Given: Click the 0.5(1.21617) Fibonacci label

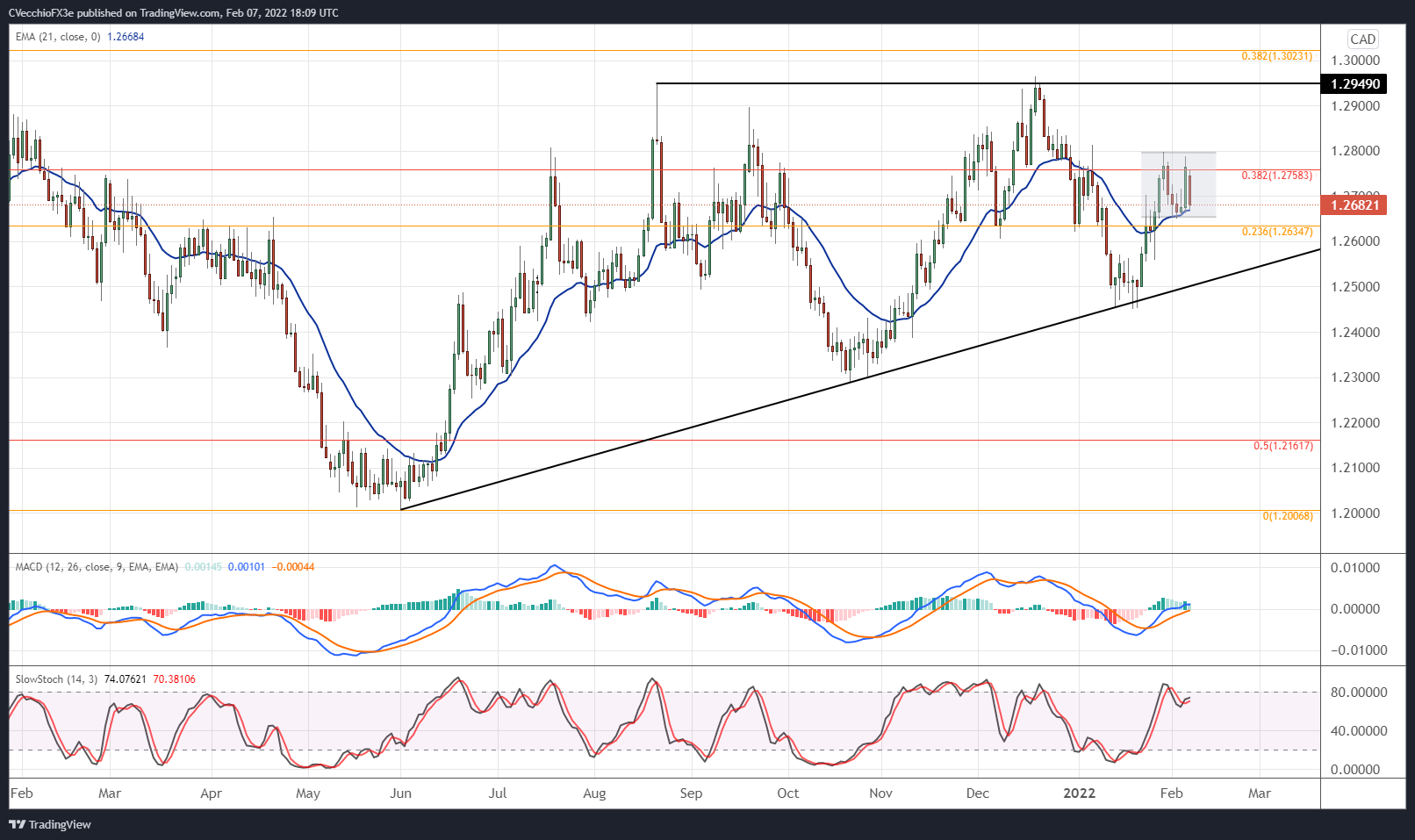Looking at the screenshot, I should pyautogui.click(x=1282, y=446).
